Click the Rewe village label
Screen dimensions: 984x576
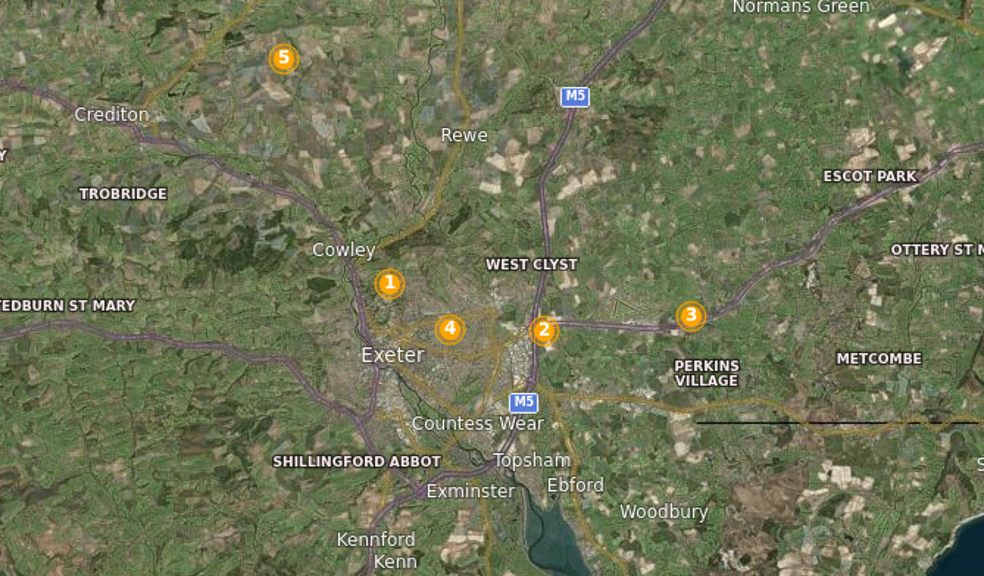point(464,135)
